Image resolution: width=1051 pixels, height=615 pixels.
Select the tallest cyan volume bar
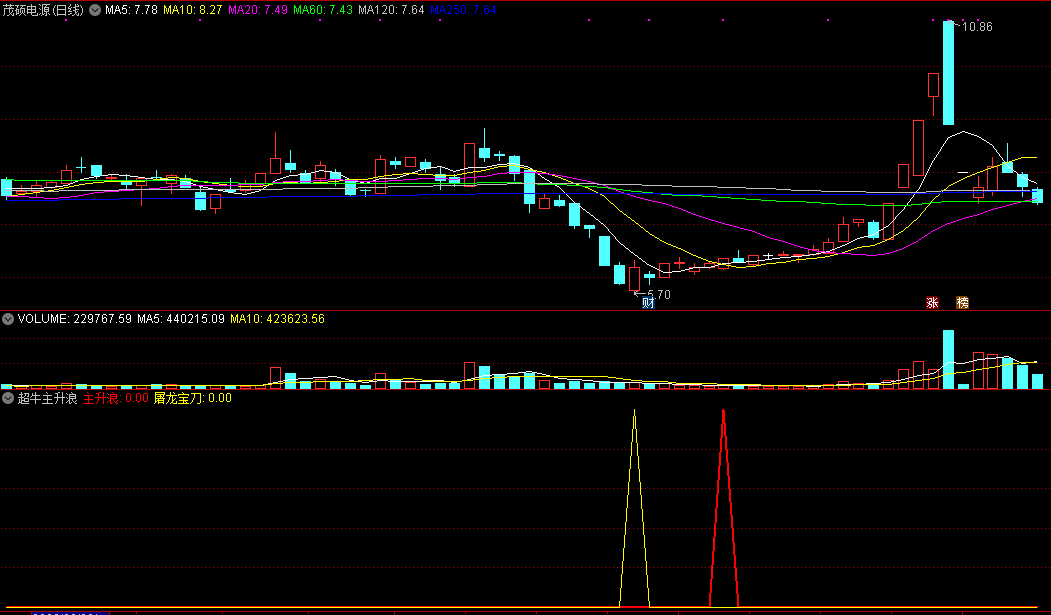[948, 360]
